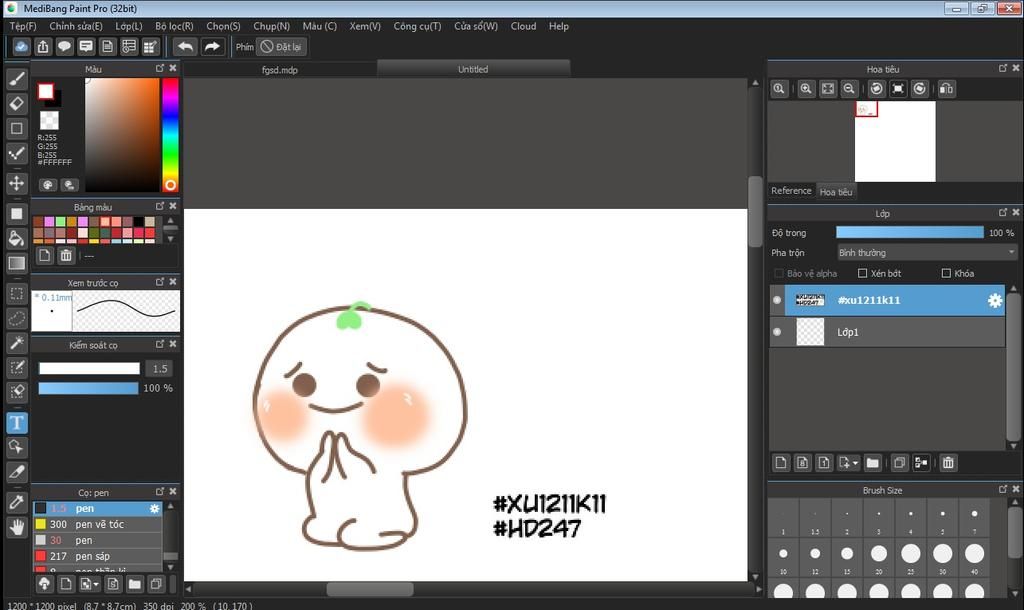Activate the Text tool
Screen dimensions: 1024x610
coord(16,423)
